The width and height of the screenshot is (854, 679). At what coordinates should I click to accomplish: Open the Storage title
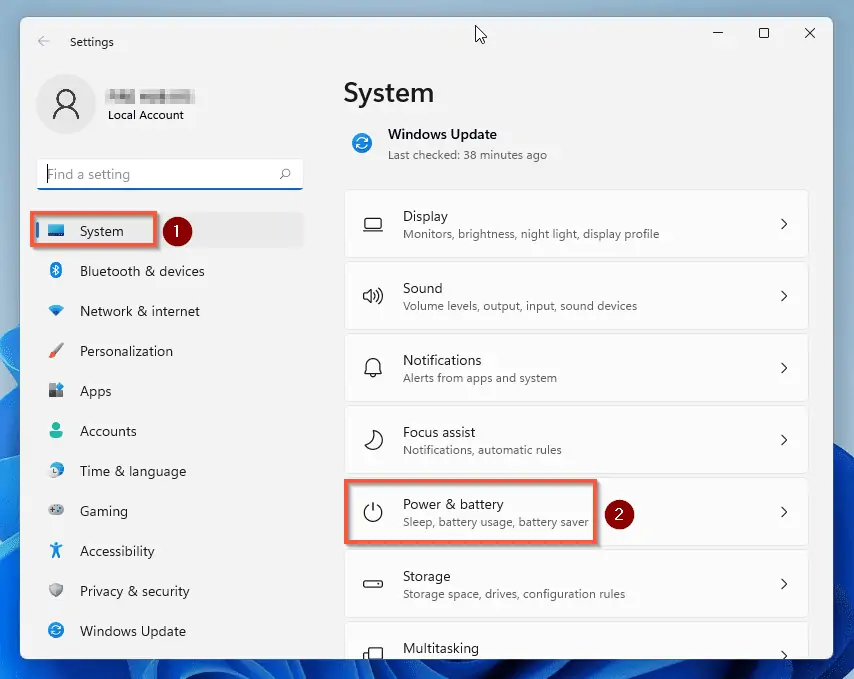click(x=426, y=576)
